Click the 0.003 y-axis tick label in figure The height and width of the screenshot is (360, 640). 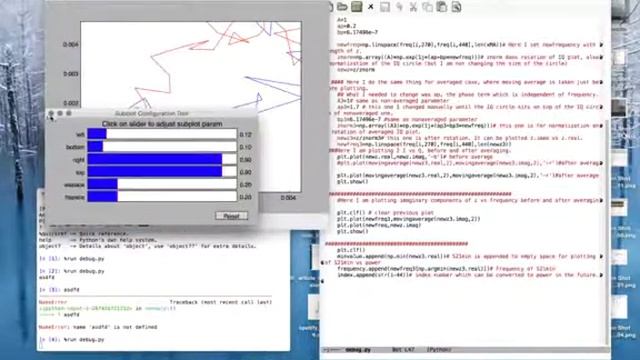pos(71,74)
